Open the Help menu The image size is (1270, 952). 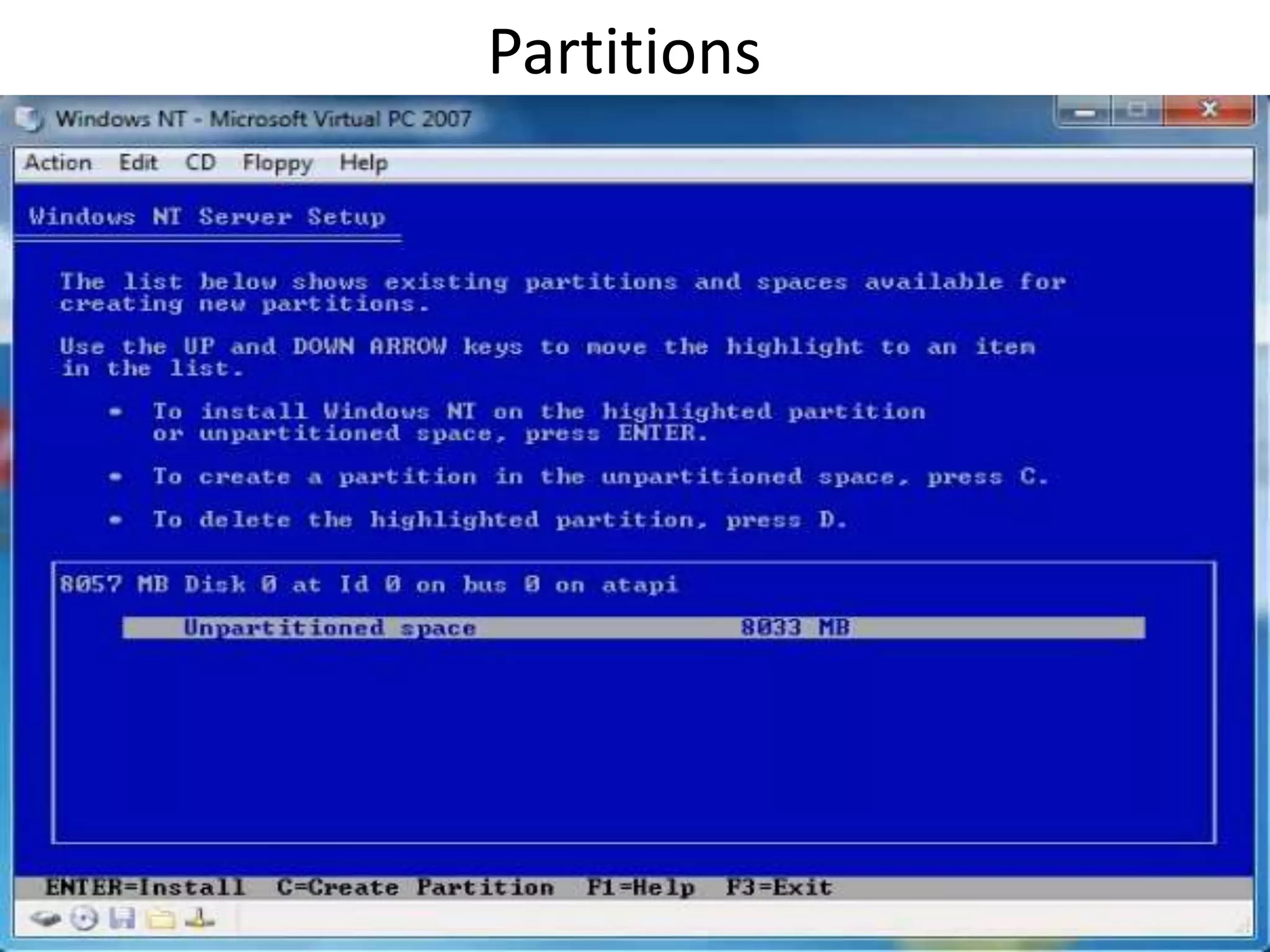[x=364, y=164]
